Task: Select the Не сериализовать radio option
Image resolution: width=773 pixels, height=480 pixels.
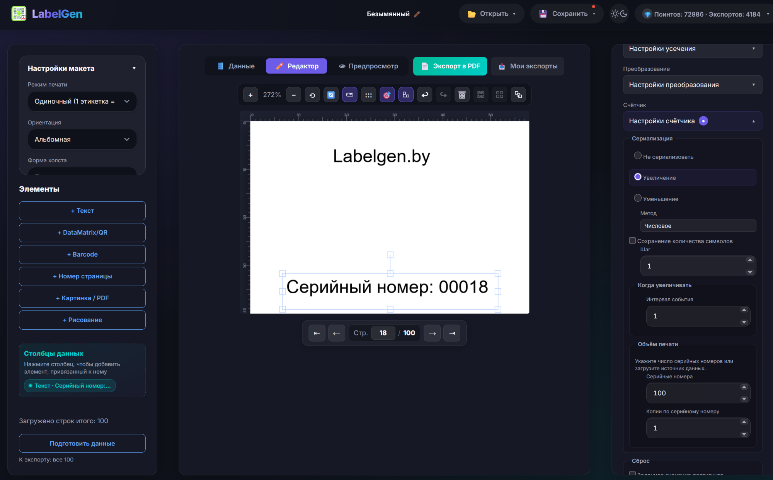Action: point(637,156)
